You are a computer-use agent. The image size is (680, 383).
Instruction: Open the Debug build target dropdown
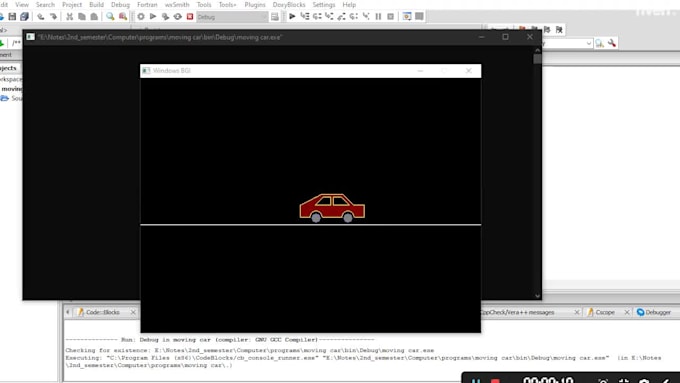click(x=232, y=17)
